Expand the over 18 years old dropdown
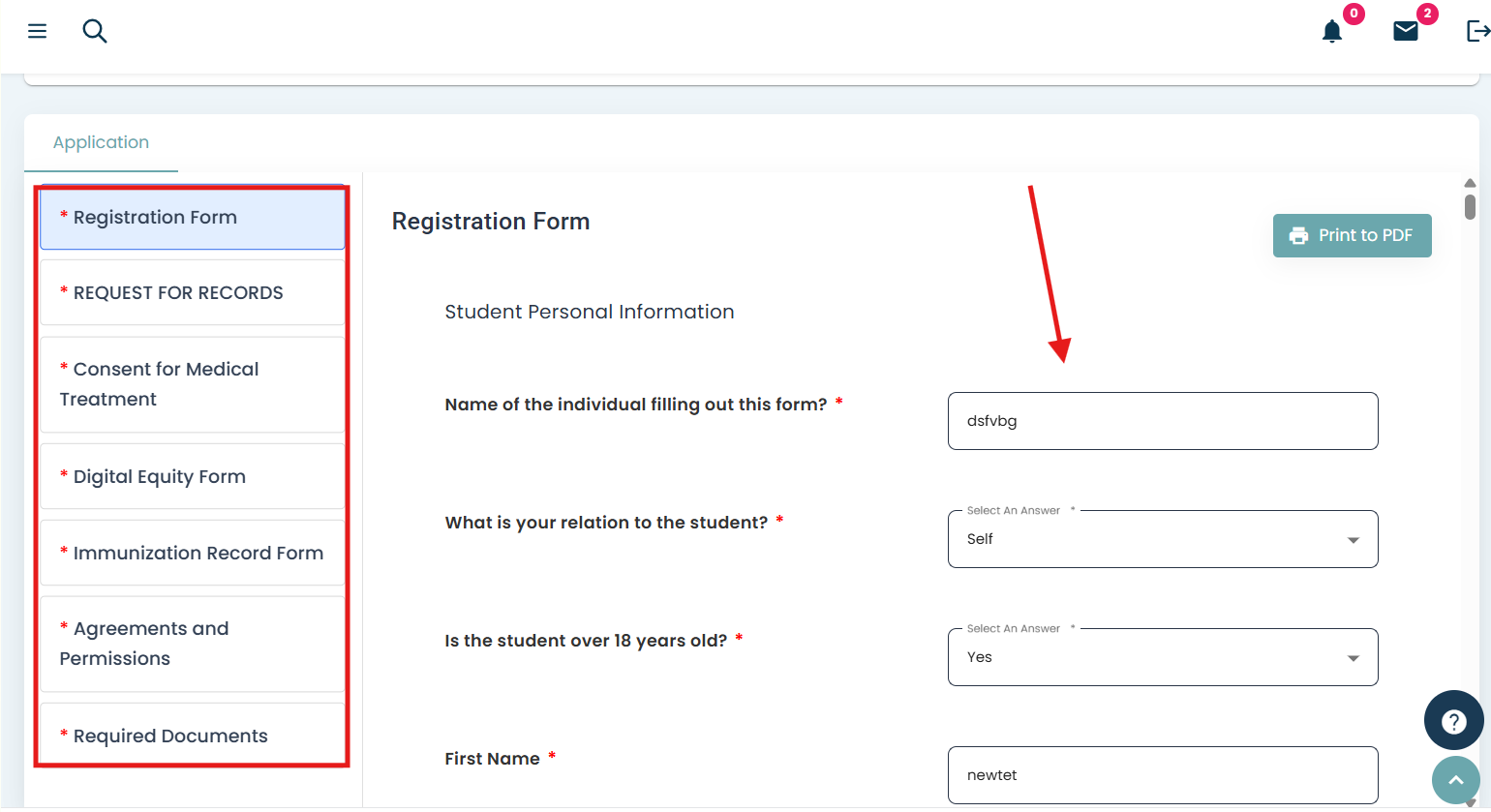The width and height of the screenshot is (1491, 812). click(x=1162, y=657)
